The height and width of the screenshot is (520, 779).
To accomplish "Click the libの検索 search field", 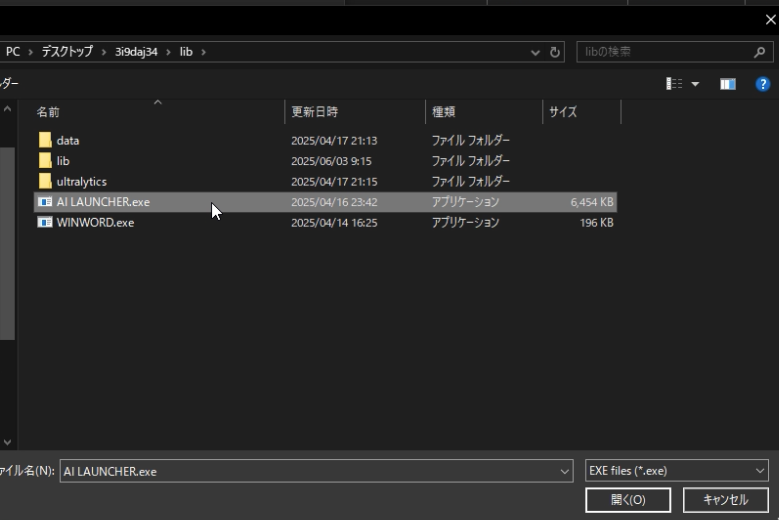I will click(x=660, y=52).
